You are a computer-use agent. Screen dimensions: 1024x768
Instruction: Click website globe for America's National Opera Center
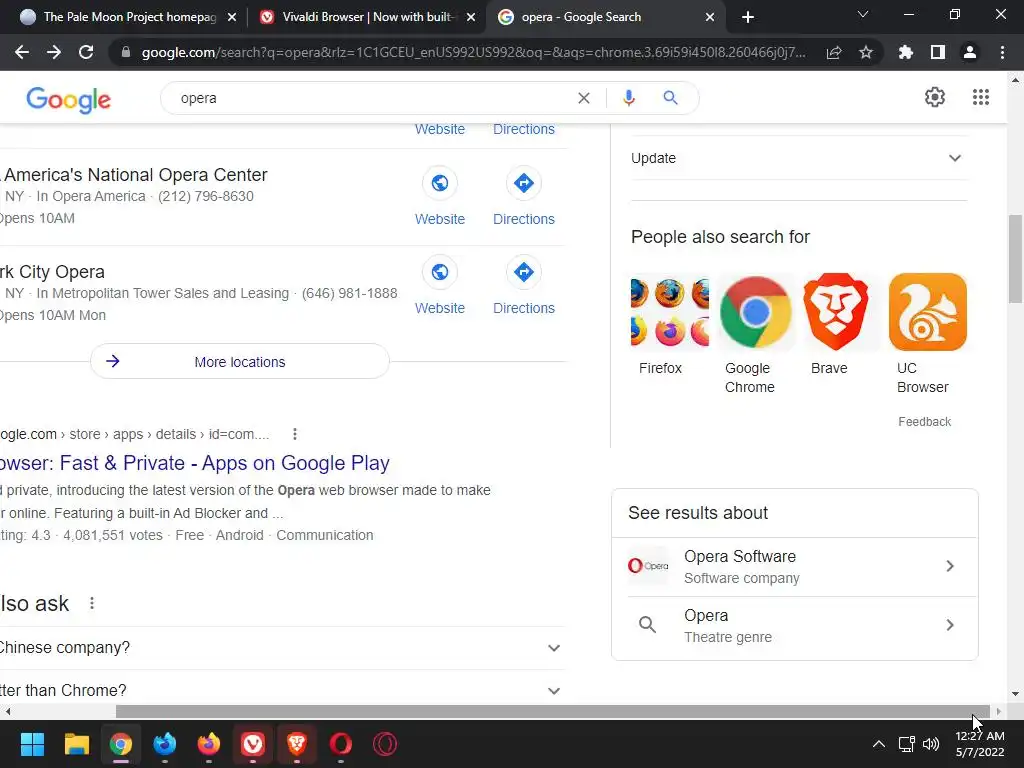pyautogui.click(x=440, y=183)
